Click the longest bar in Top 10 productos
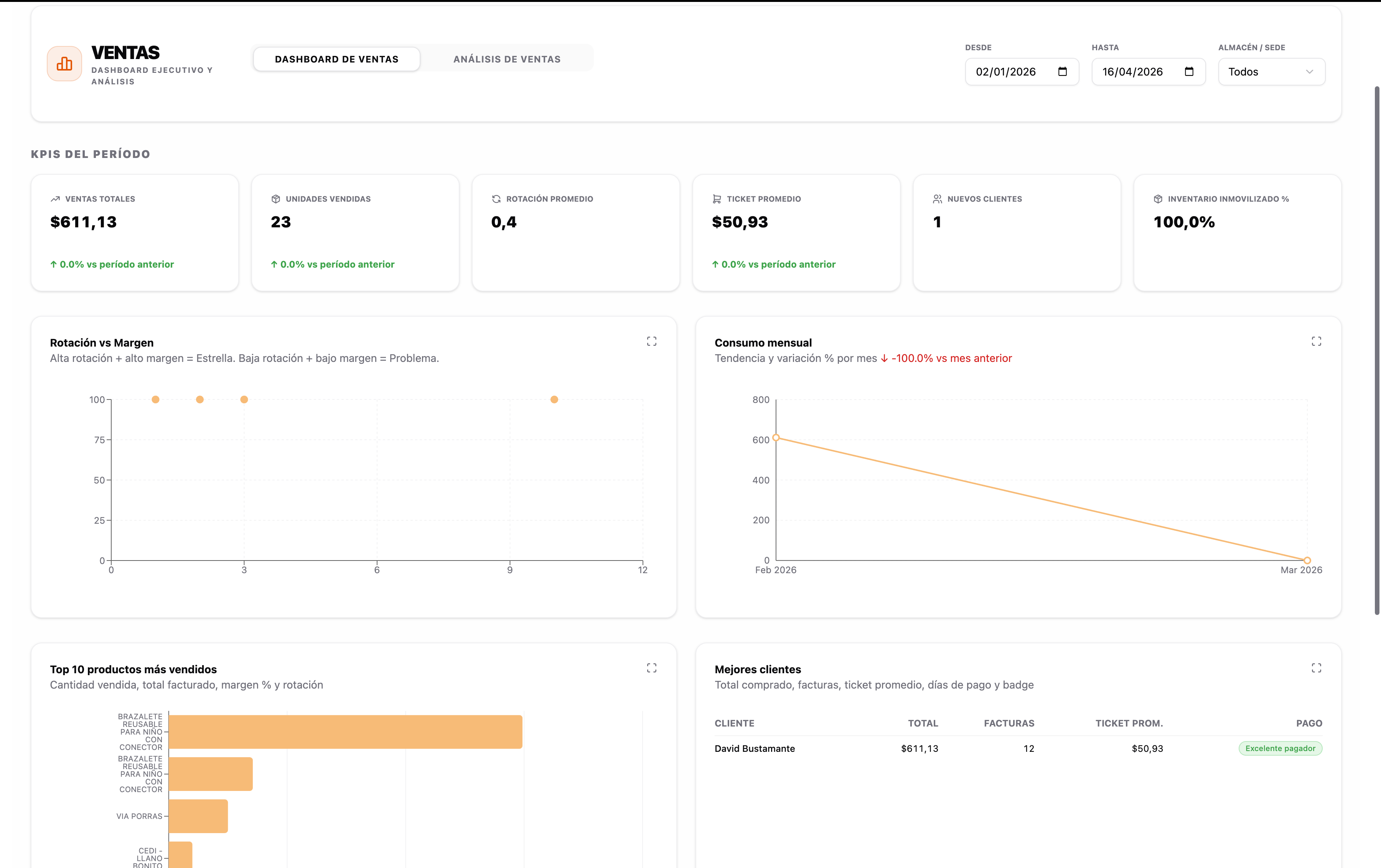The width and height of the screenshot is (1381, 868). coord(346,732)
